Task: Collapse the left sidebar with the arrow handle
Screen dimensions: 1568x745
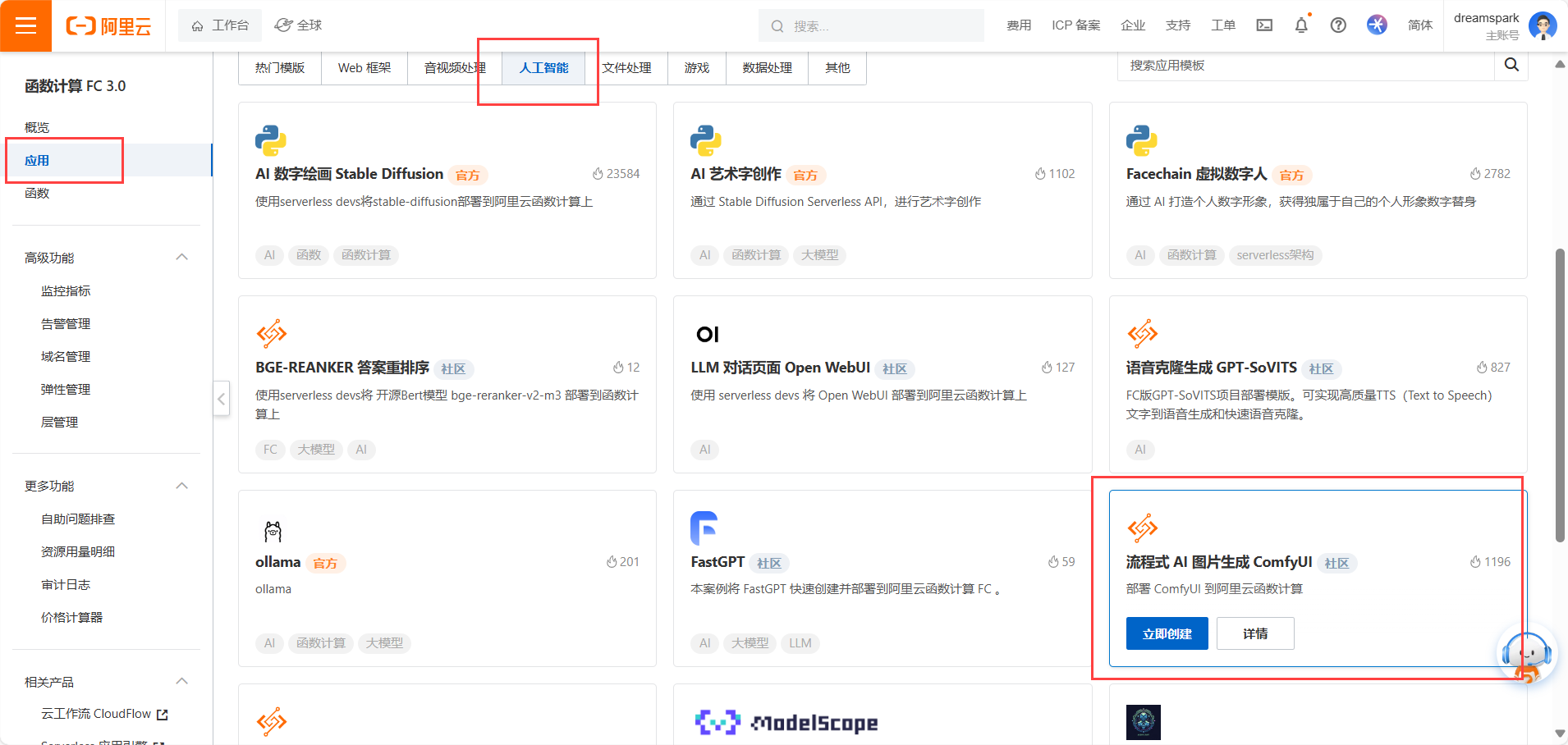Action: [222, 399]
